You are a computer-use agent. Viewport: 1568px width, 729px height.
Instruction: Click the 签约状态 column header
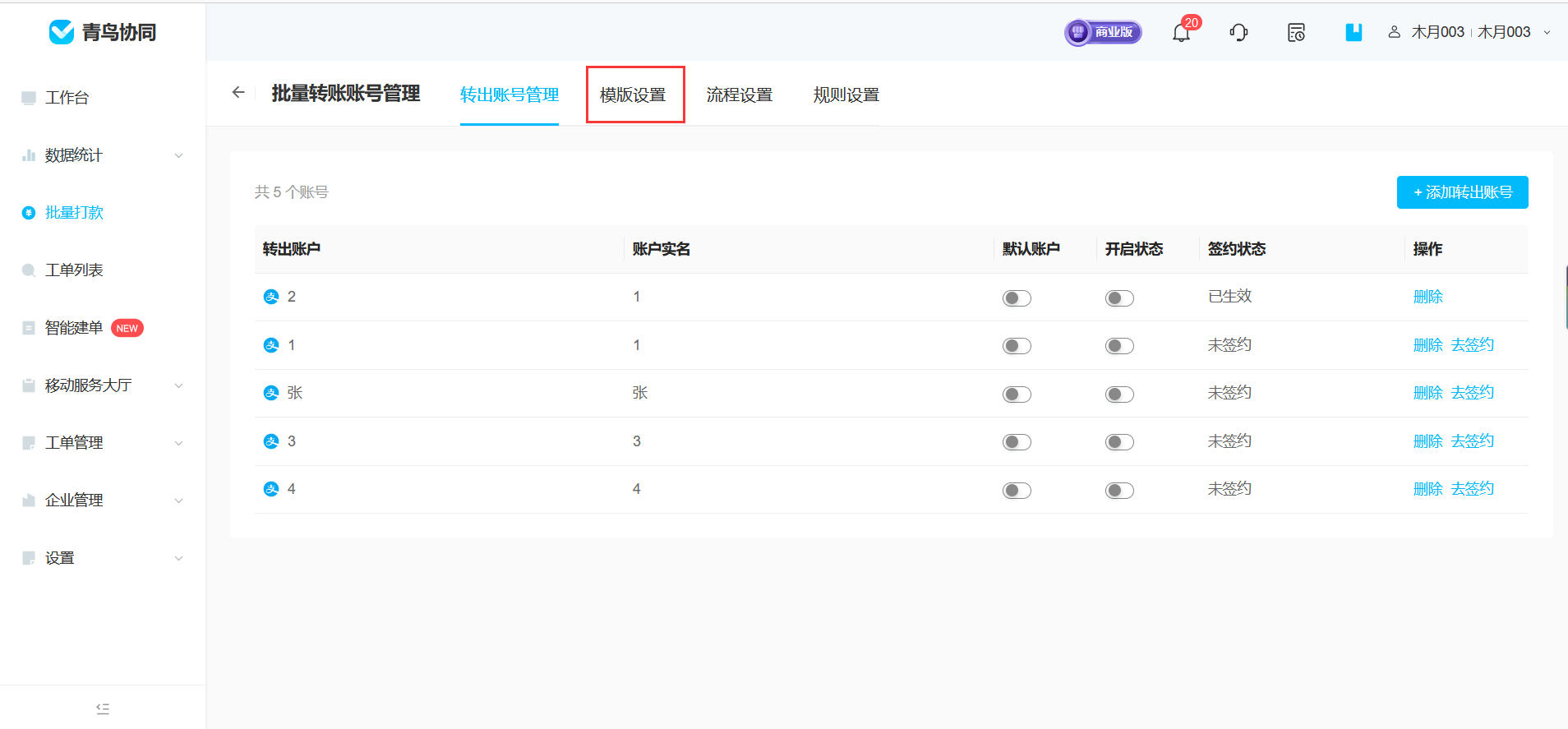[1237, 249]
